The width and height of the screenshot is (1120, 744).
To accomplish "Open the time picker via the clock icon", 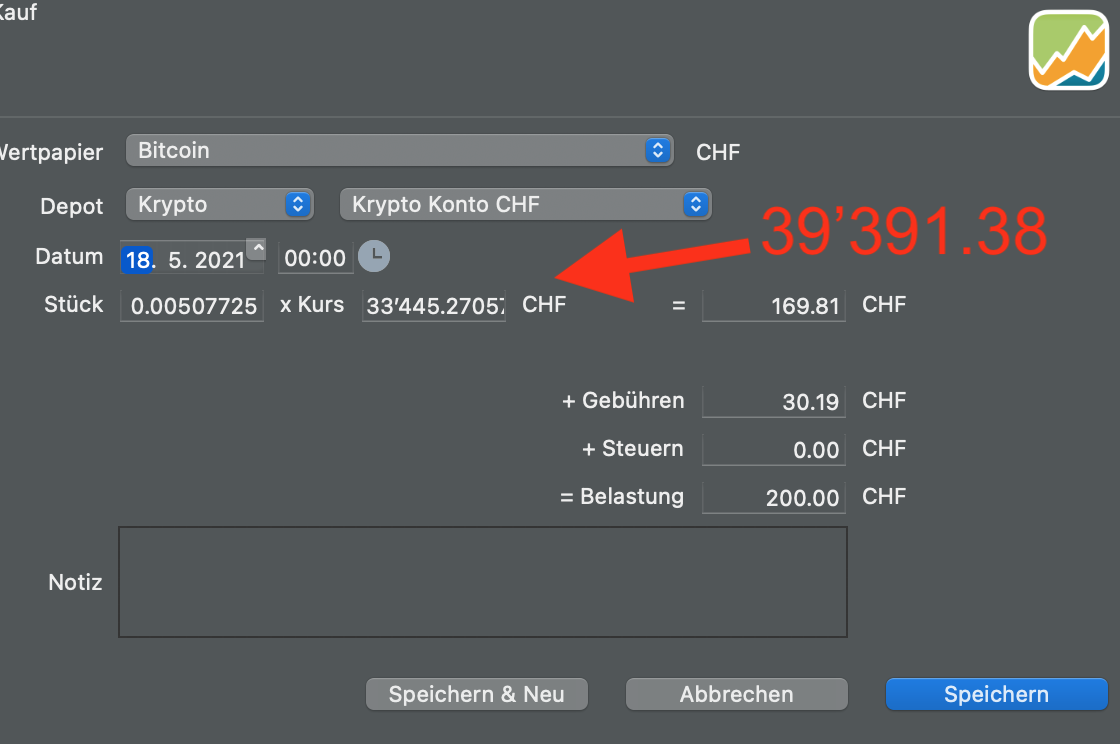I will click(x=374, y=257).
